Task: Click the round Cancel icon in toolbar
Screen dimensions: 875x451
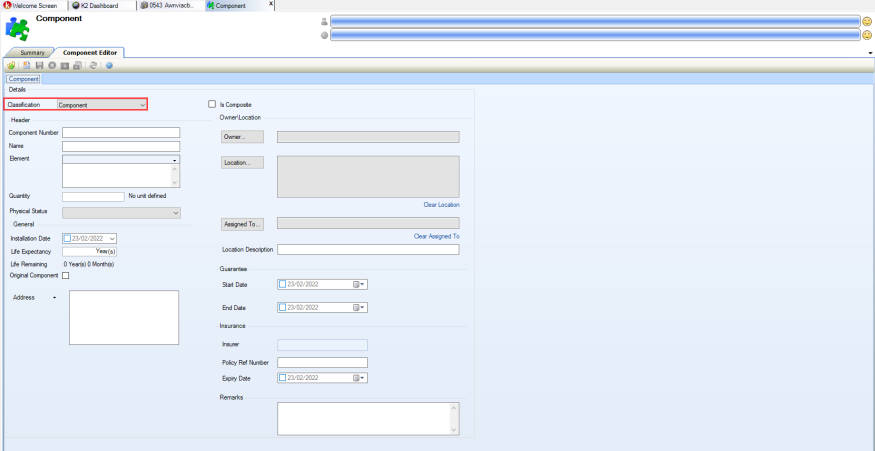Action: pyautogui.click(x=51, y=65)
